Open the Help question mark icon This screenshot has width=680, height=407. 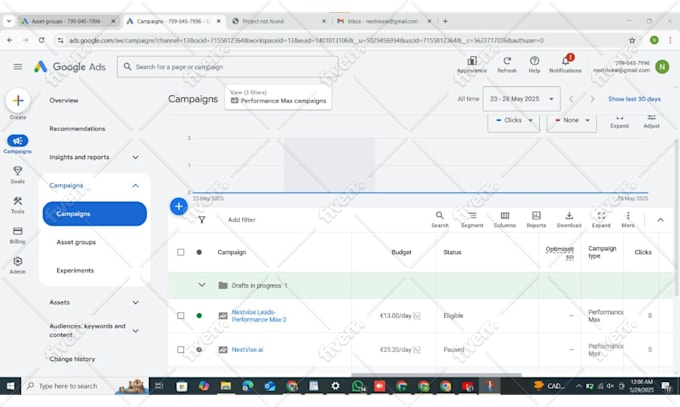click(534, 61)
